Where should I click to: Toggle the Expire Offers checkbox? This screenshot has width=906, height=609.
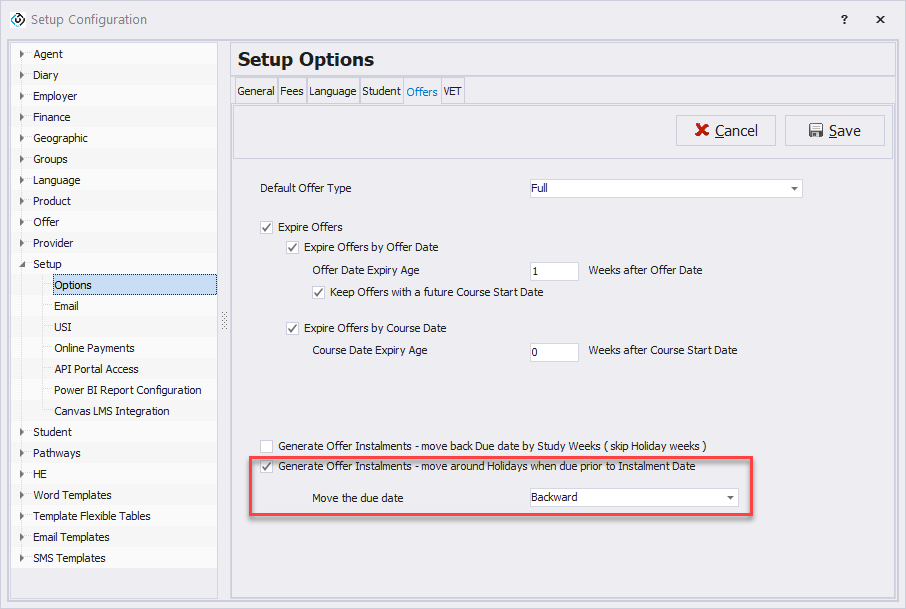pyautogui.click(x=266, y=227)
